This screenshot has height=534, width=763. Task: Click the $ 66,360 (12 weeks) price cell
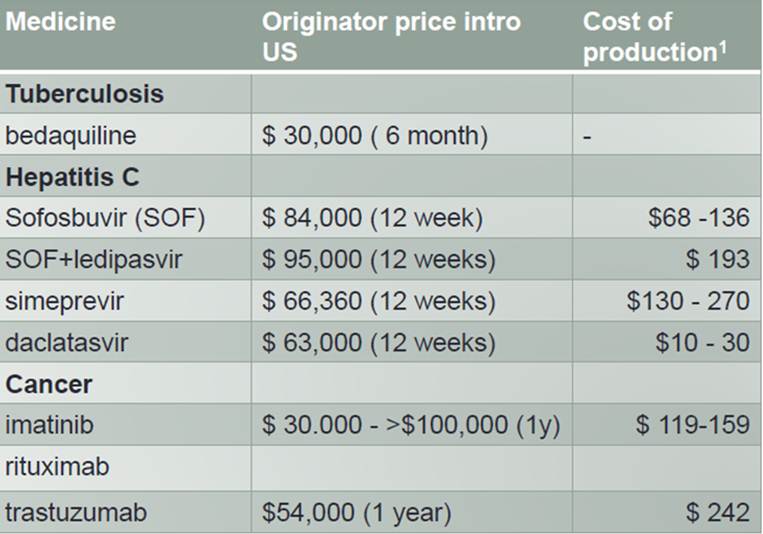pos(379,302)
